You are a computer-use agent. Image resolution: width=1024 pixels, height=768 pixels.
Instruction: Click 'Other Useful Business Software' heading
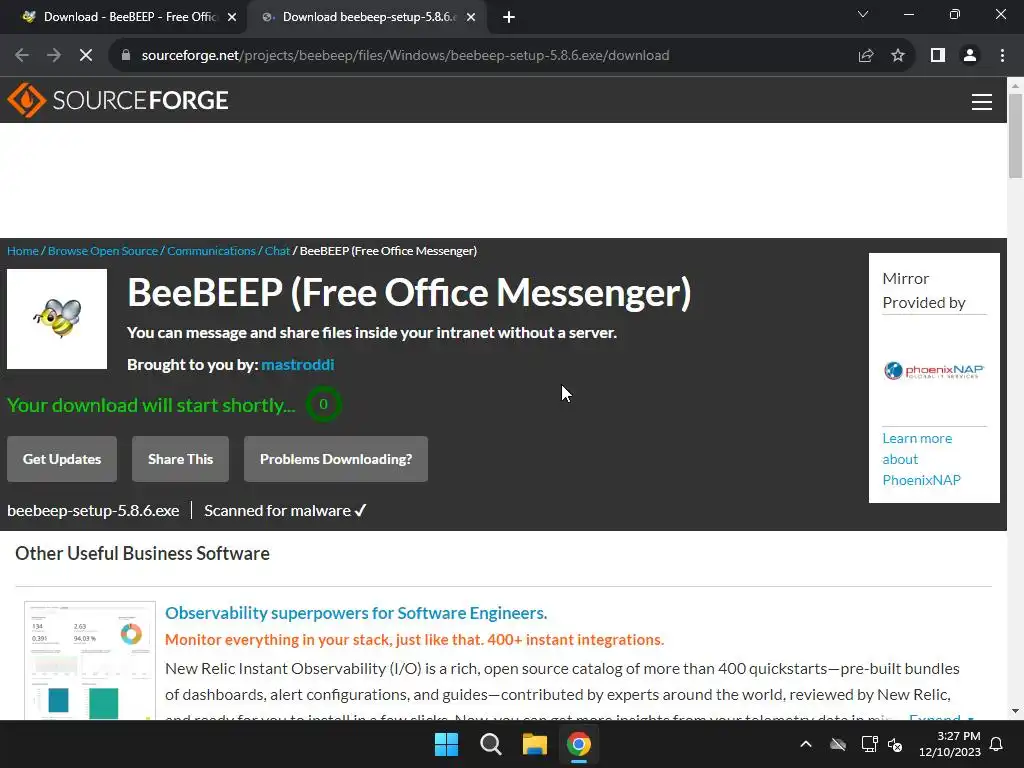pos(142,553)
